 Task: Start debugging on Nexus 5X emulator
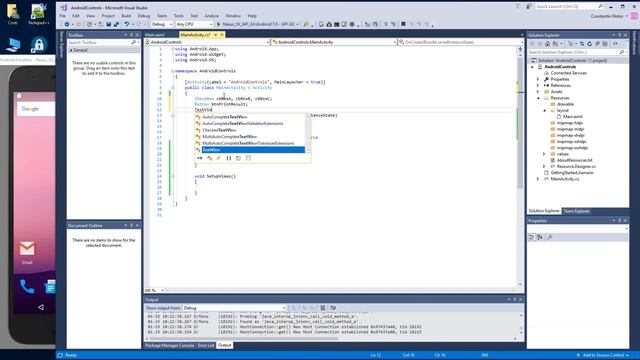tap(257, 24)
